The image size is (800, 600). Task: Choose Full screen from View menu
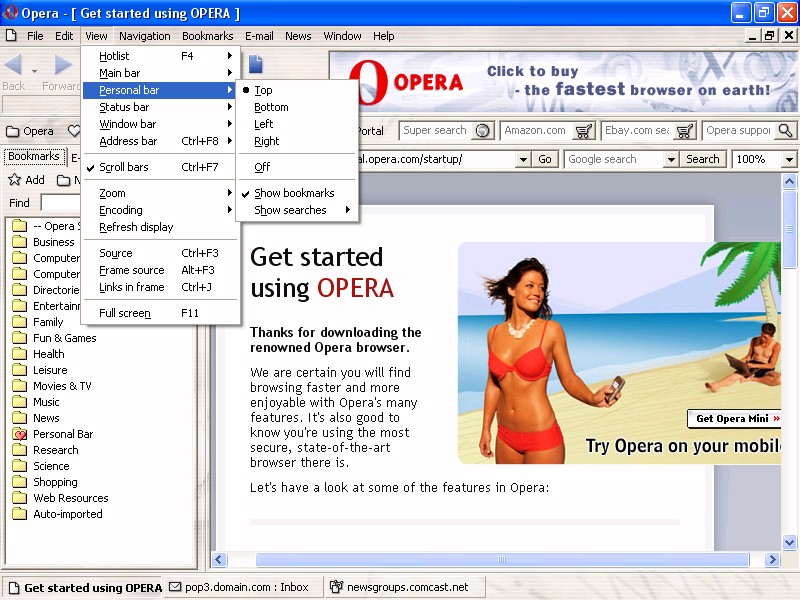(160, 313)
